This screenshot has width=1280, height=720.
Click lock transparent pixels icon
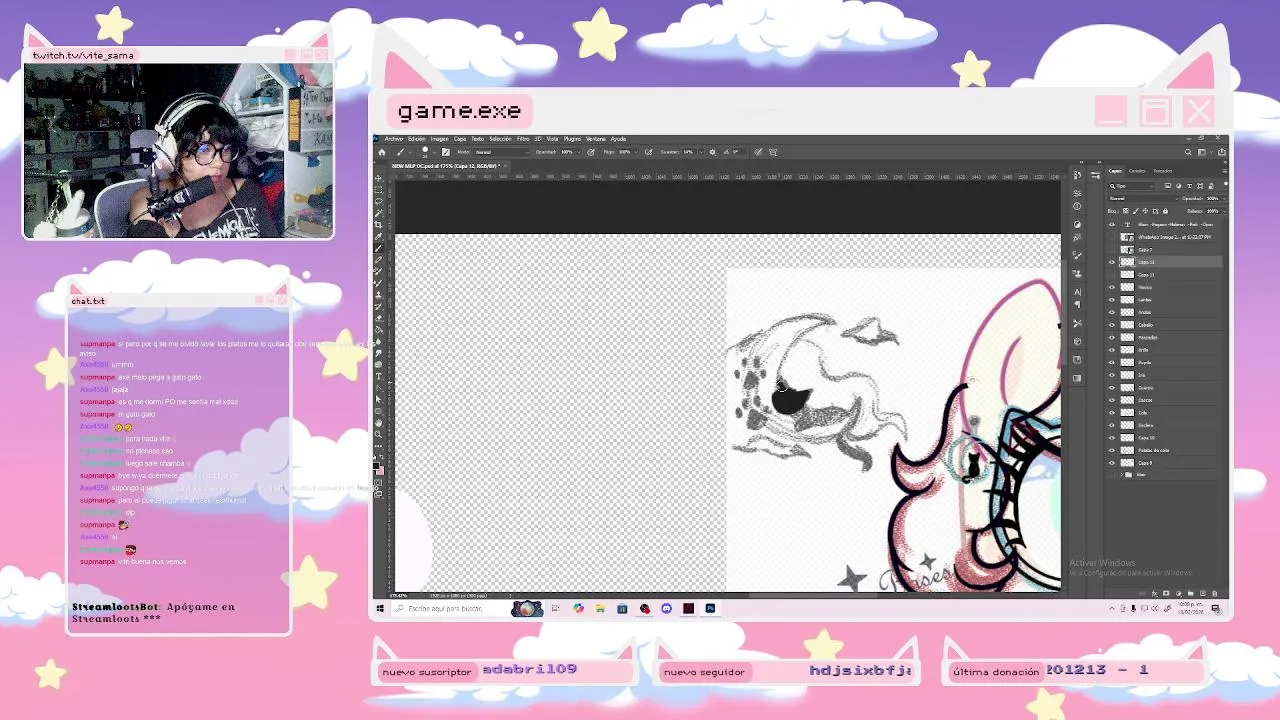1126,211
